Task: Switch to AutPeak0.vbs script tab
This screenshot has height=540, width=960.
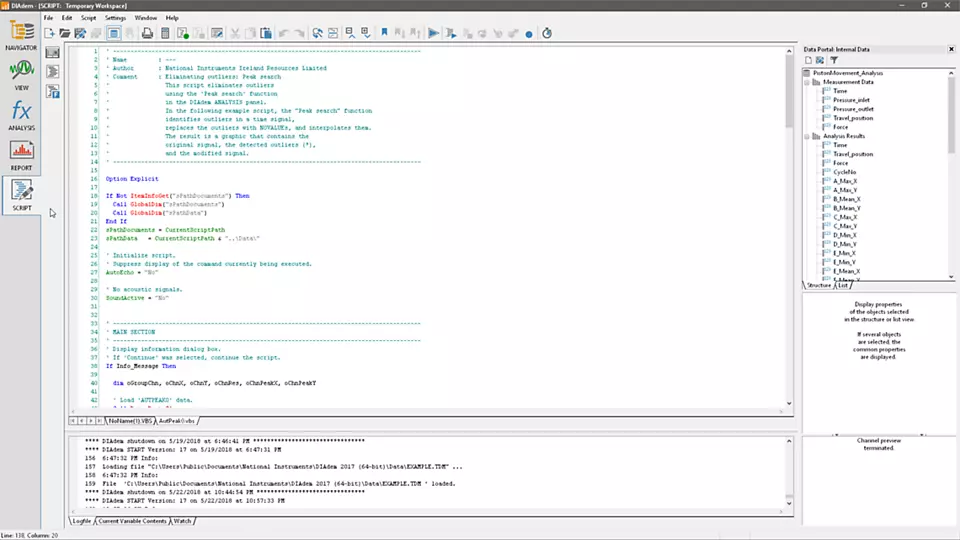Action: (x=176, y=421)
